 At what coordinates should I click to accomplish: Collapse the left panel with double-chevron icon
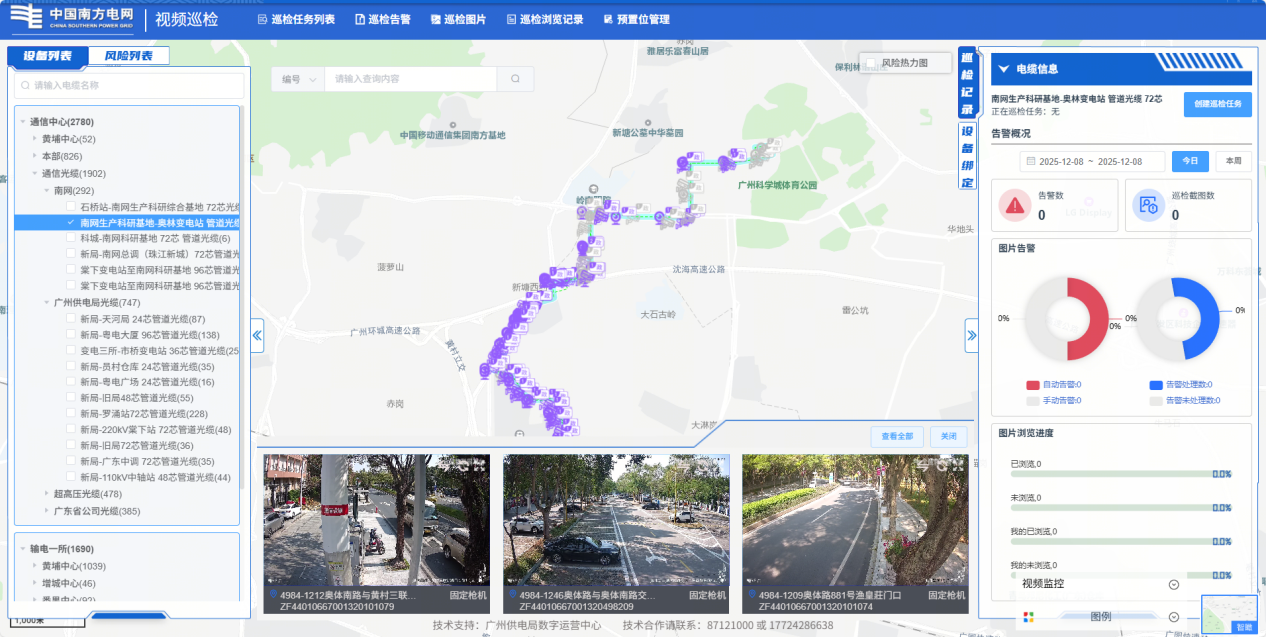[x=257, y=335]
